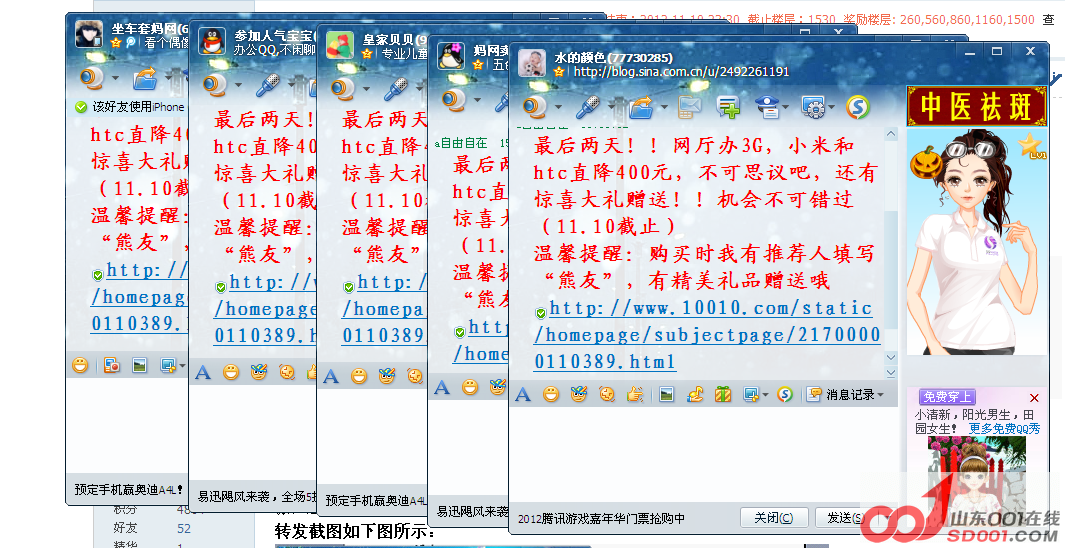Open emoticon picker in 妈网卖 window
Viewport: 1065px width, 548px height.
click(x=470, y=387)
